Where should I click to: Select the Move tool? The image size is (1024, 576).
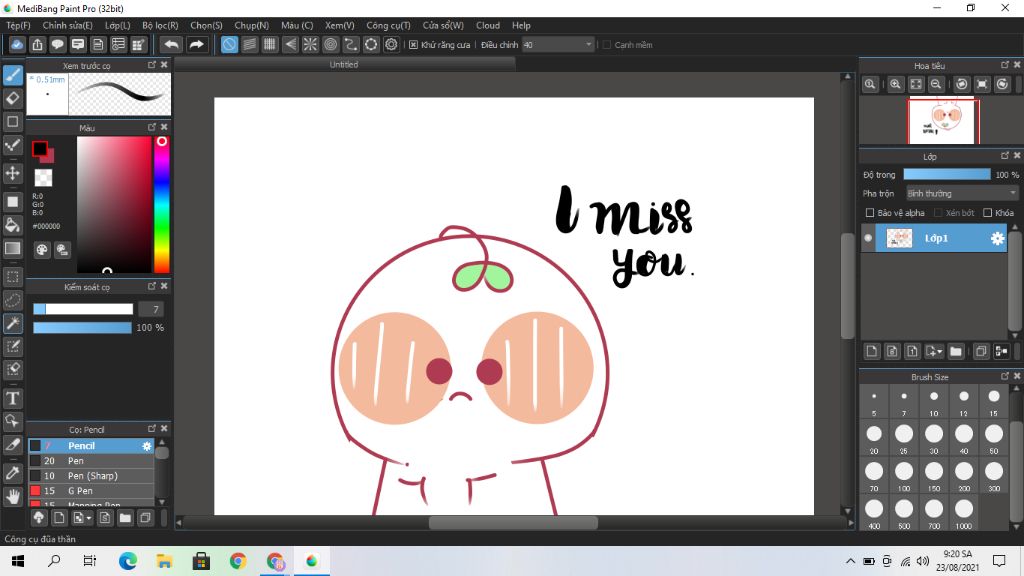click(12, 173)
